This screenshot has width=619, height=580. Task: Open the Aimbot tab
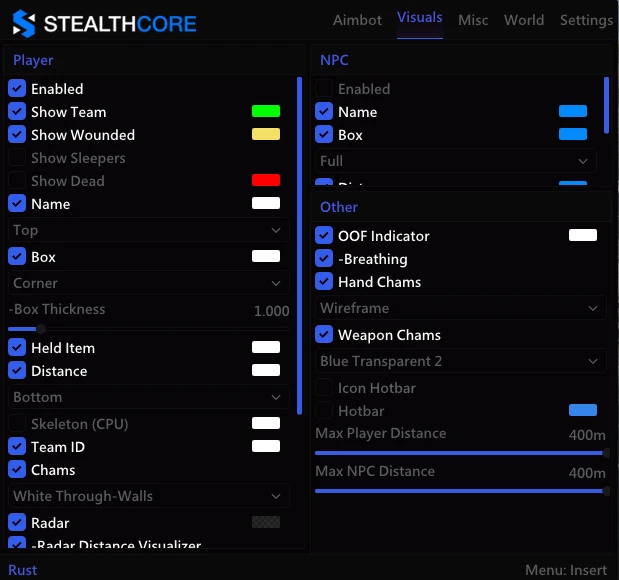pos(357,20)
